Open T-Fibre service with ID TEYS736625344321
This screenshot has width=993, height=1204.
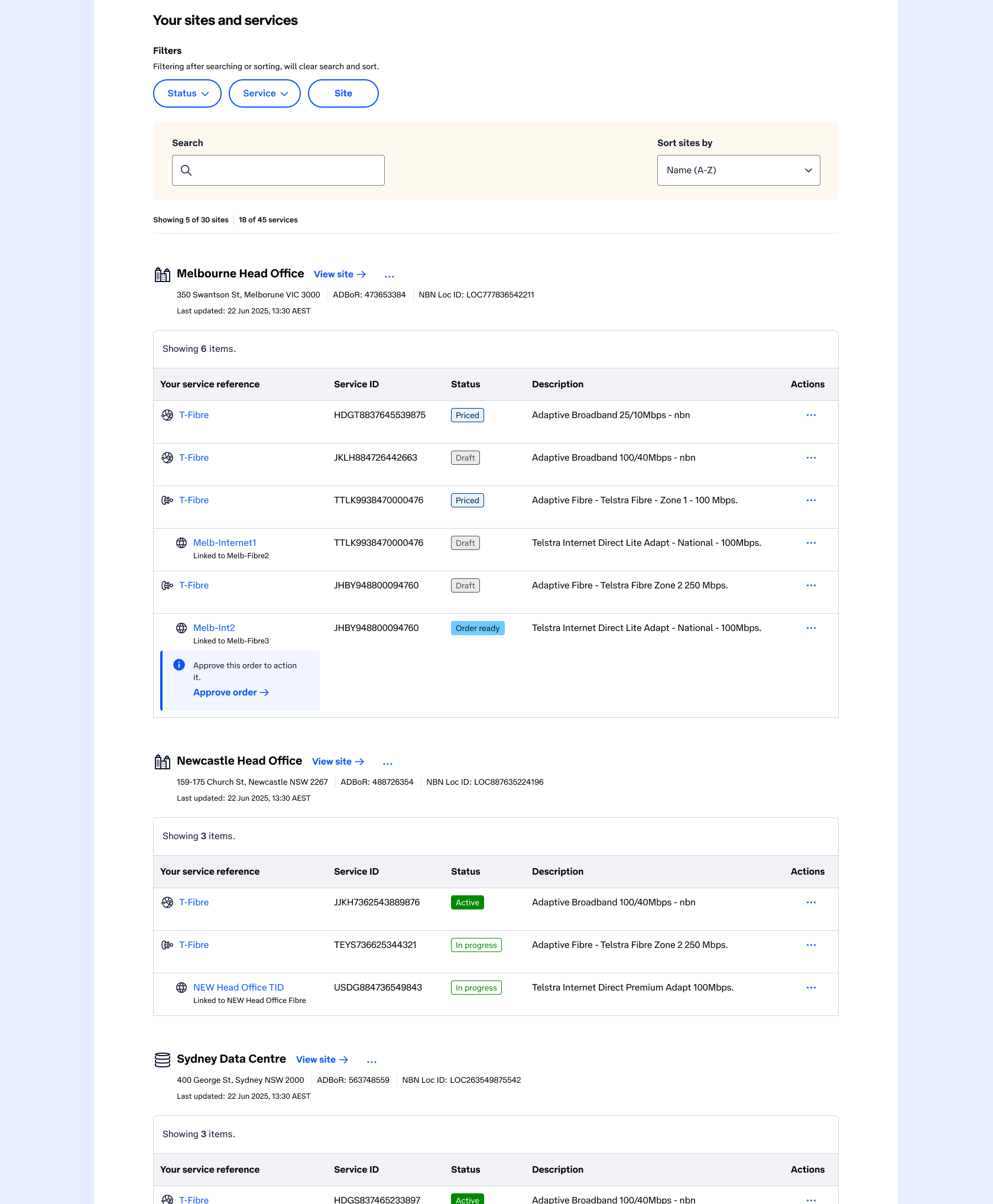tap(194, 945)
